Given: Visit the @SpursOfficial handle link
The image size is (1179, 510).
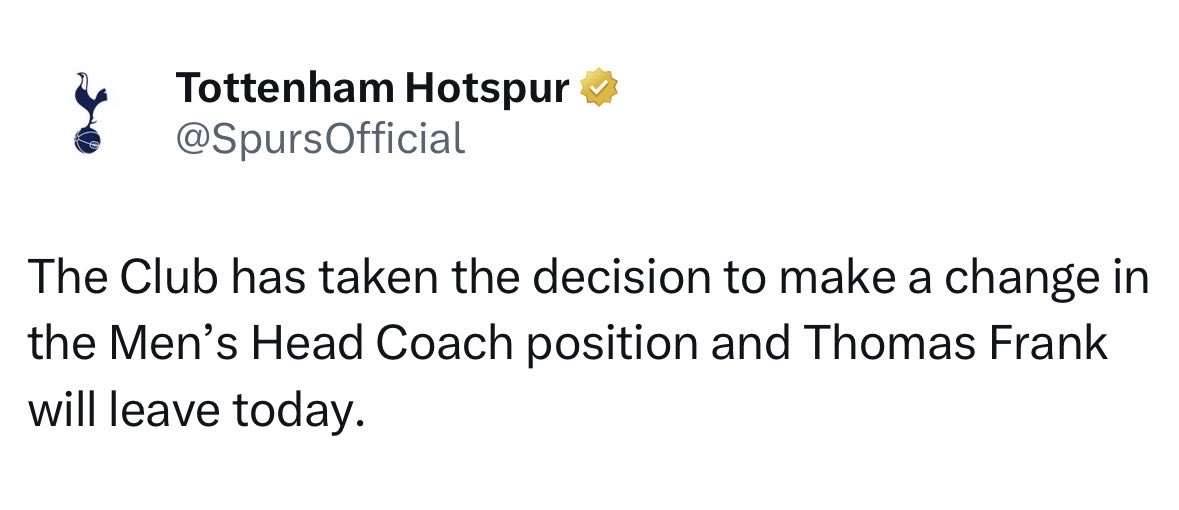Looking at the screenshot, I should (320, 138).
